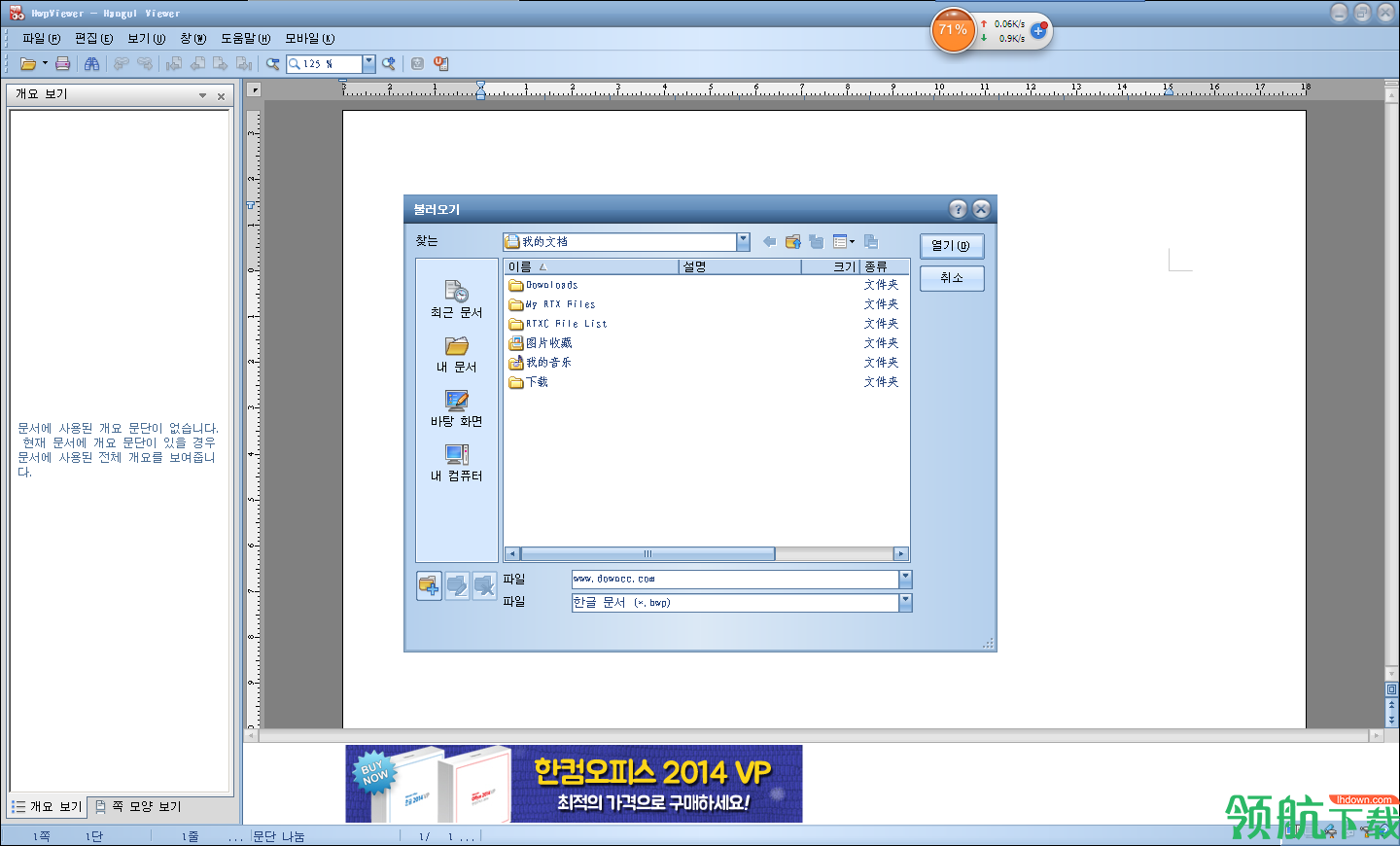The height and width of the screenshot is (846, 1400).
Task: Open the 125 % zoom dropdown arrow
Action: (369, 64)
